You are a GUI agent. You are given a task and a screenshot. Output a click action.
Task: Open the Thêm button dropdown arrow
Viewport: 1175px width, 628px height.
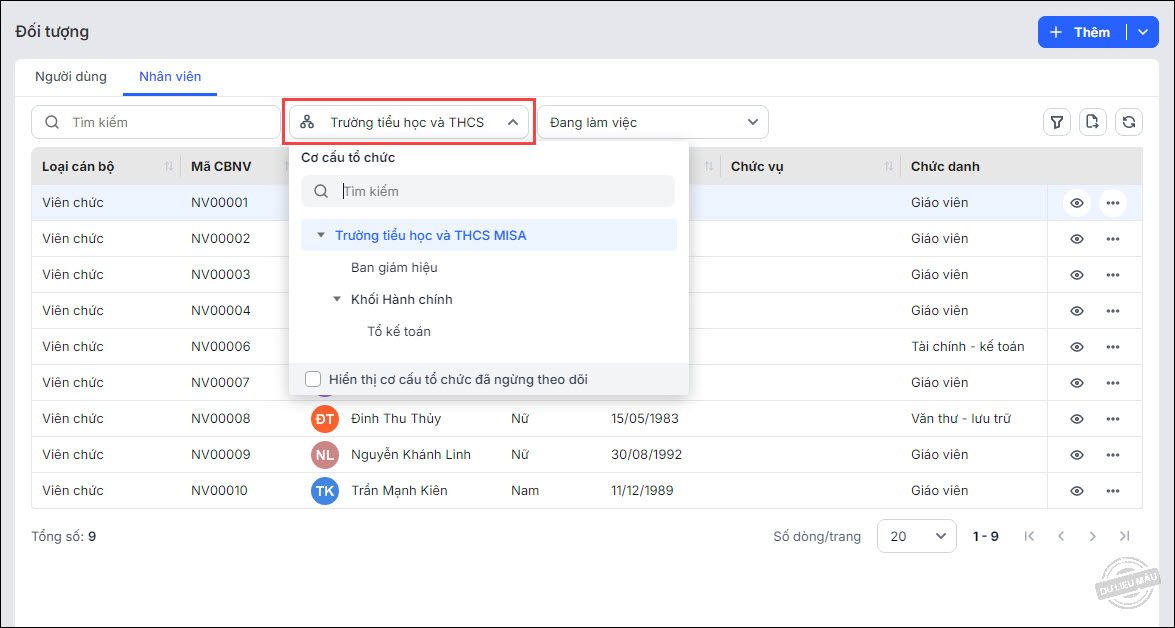pyautogui.click(x=1143, y=32)
